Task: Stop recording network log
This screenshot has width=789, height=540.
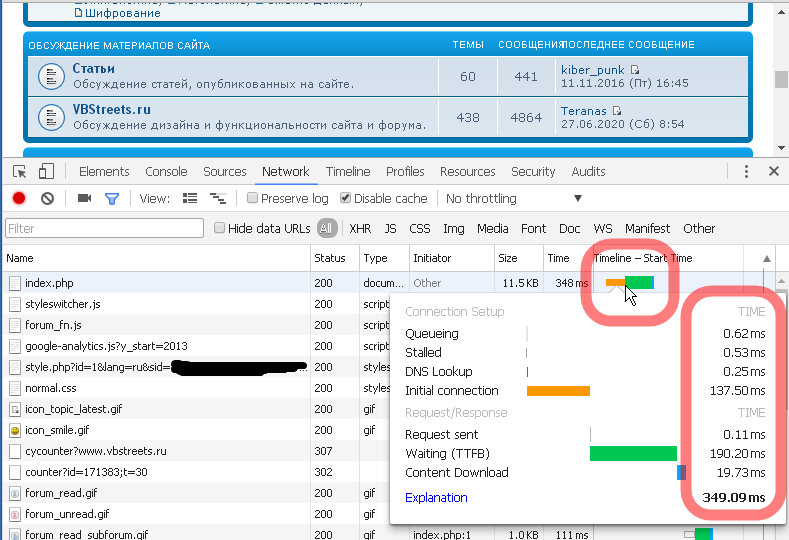Action: (19, 199)
